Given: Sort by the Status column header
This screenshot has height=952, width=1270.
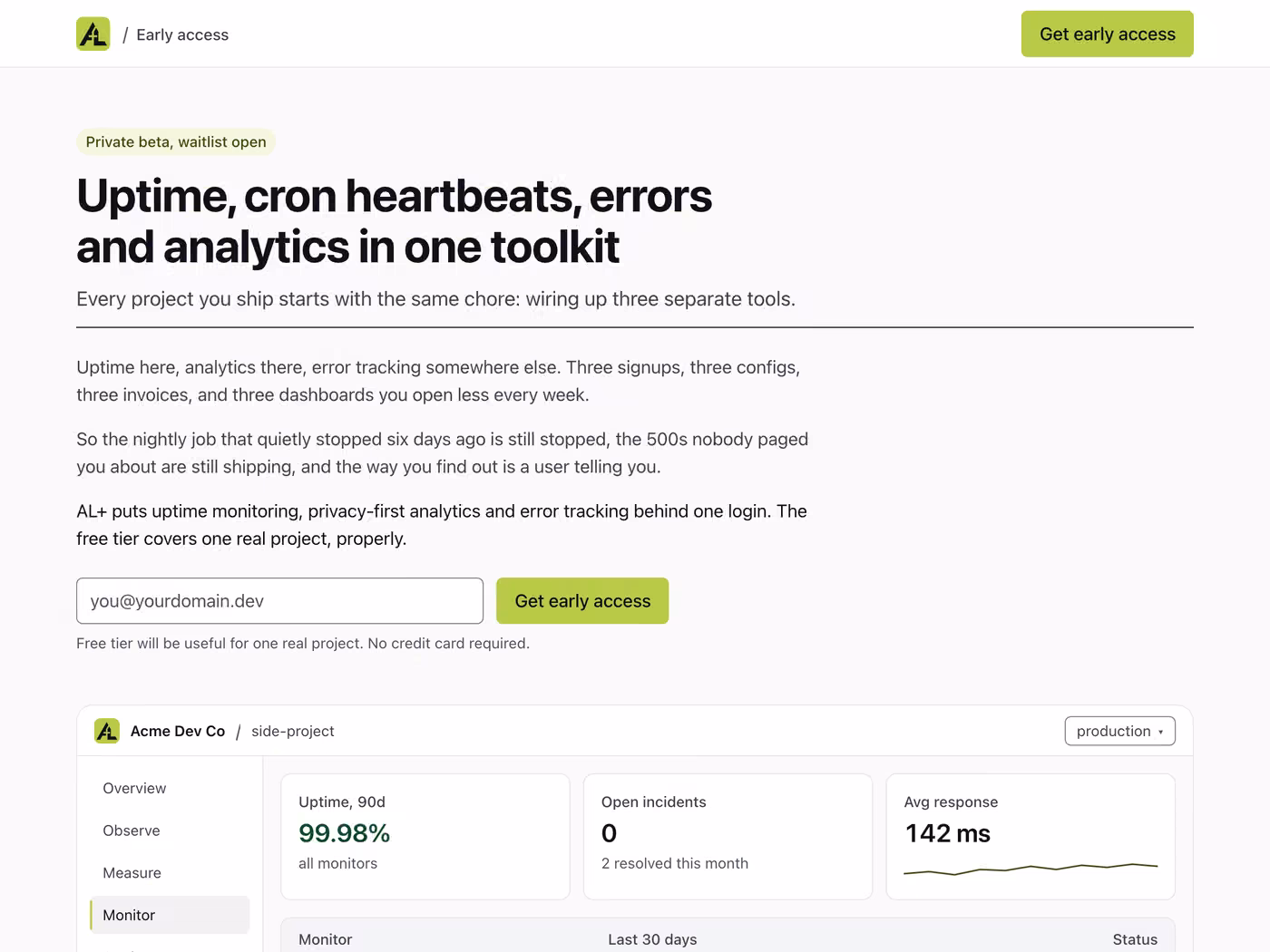Looking at the screenshot, I should 1135,939.
